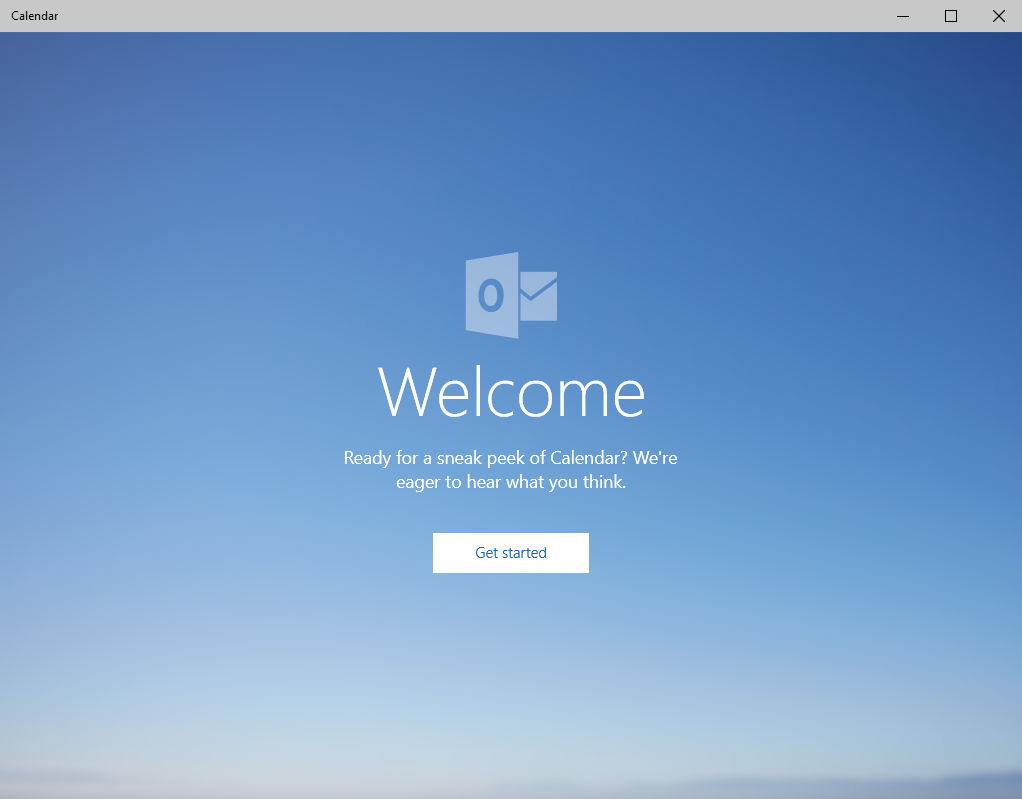This screenshot has height=799, width=1022.
Task: Click the Calendar title bar label
Action: pos(35,16)
